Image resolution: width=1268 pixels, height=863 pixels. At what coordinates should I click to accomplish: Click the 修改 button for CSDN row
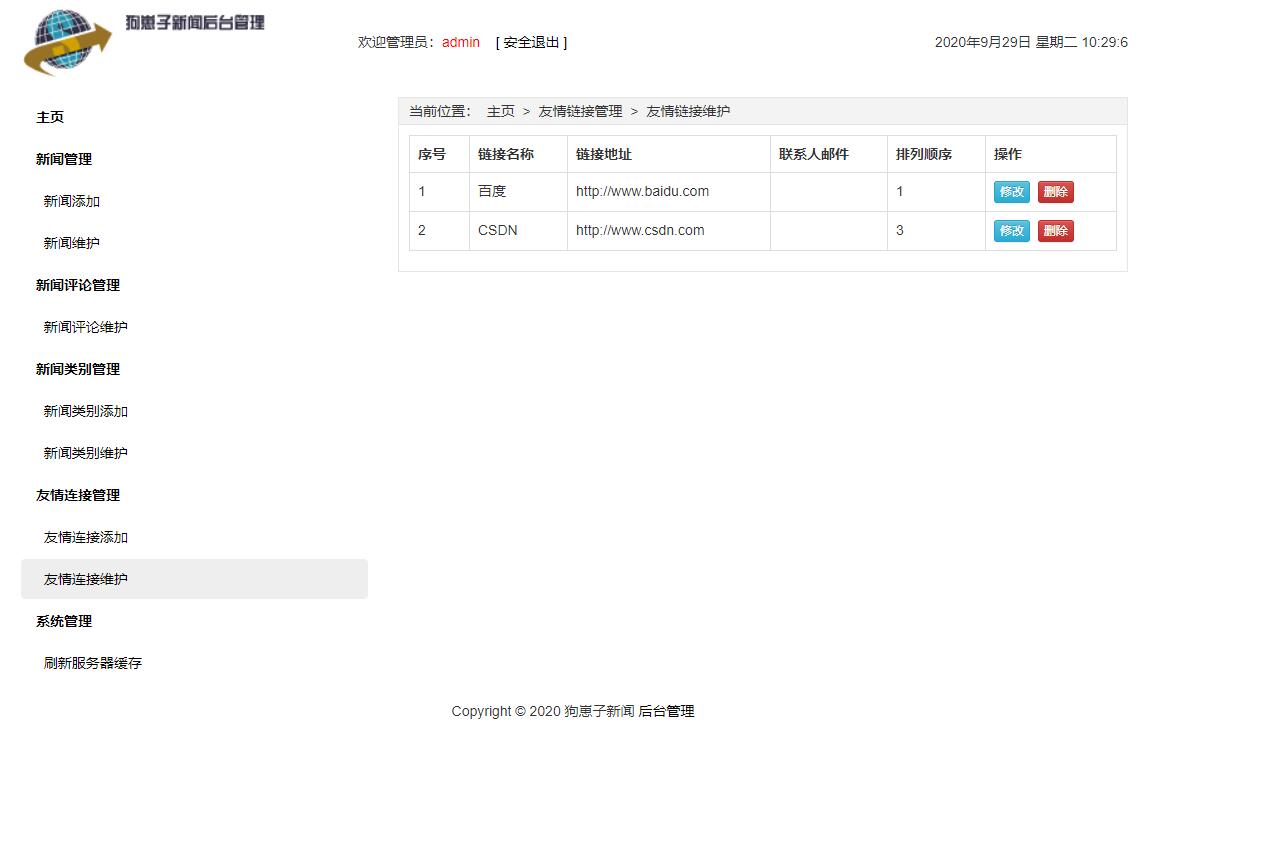[x=1011, y=230]
